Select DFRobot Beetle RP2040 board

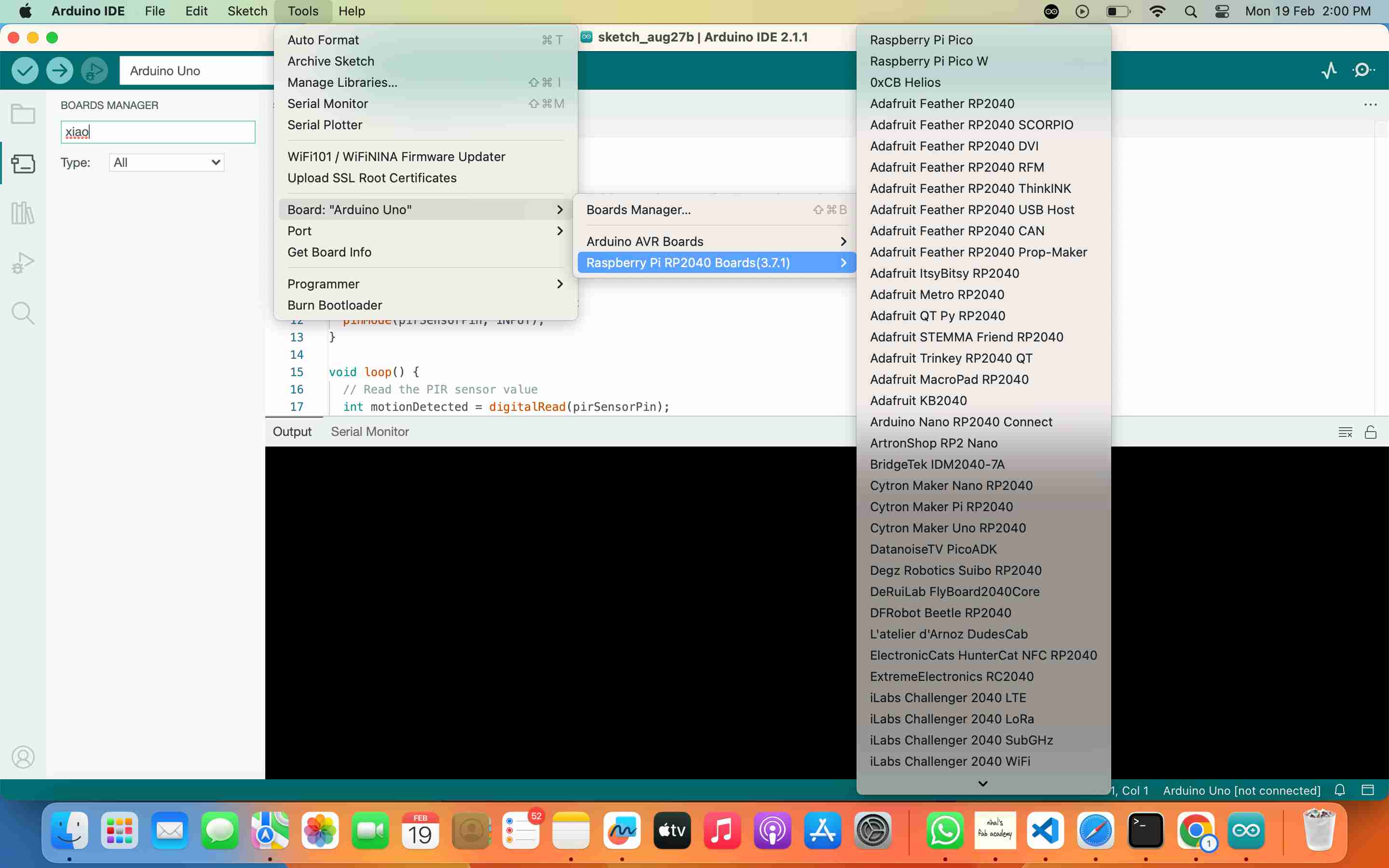point(983,612)
